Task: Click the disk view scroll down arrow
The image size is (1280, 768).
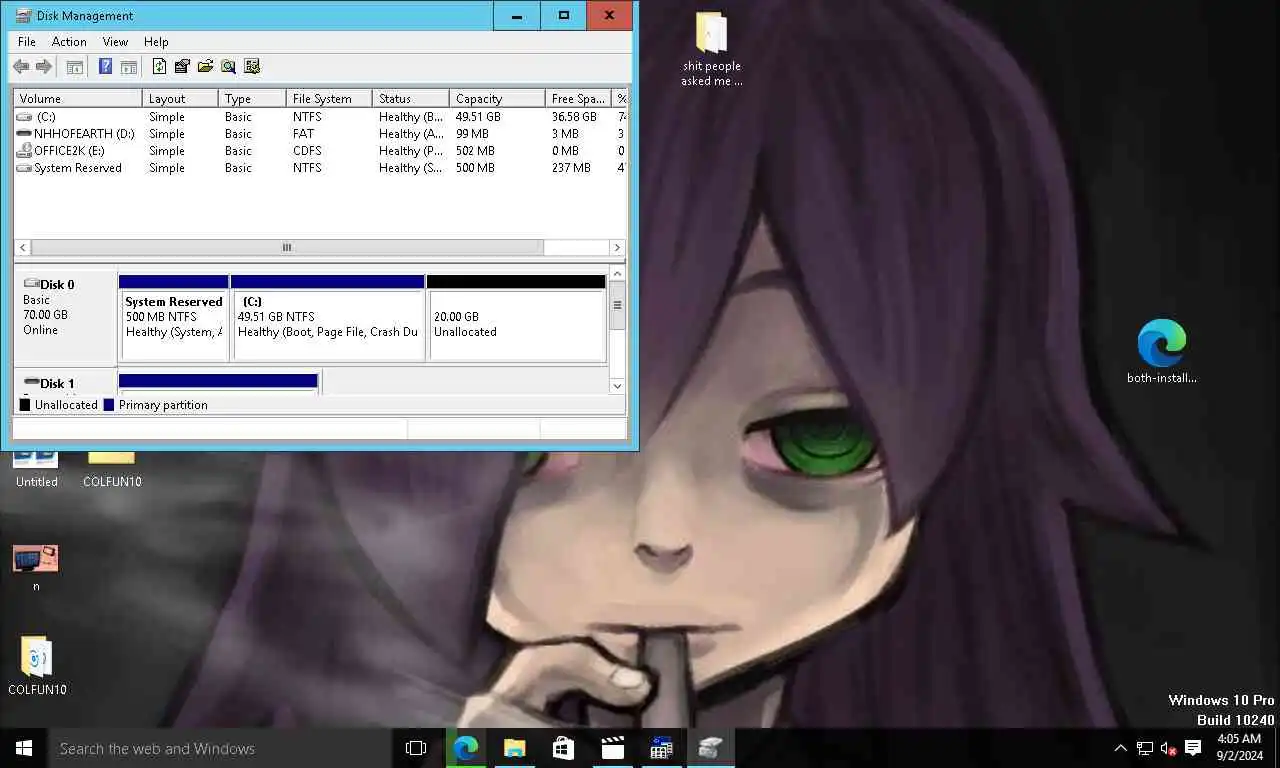Action: point(617,386)
